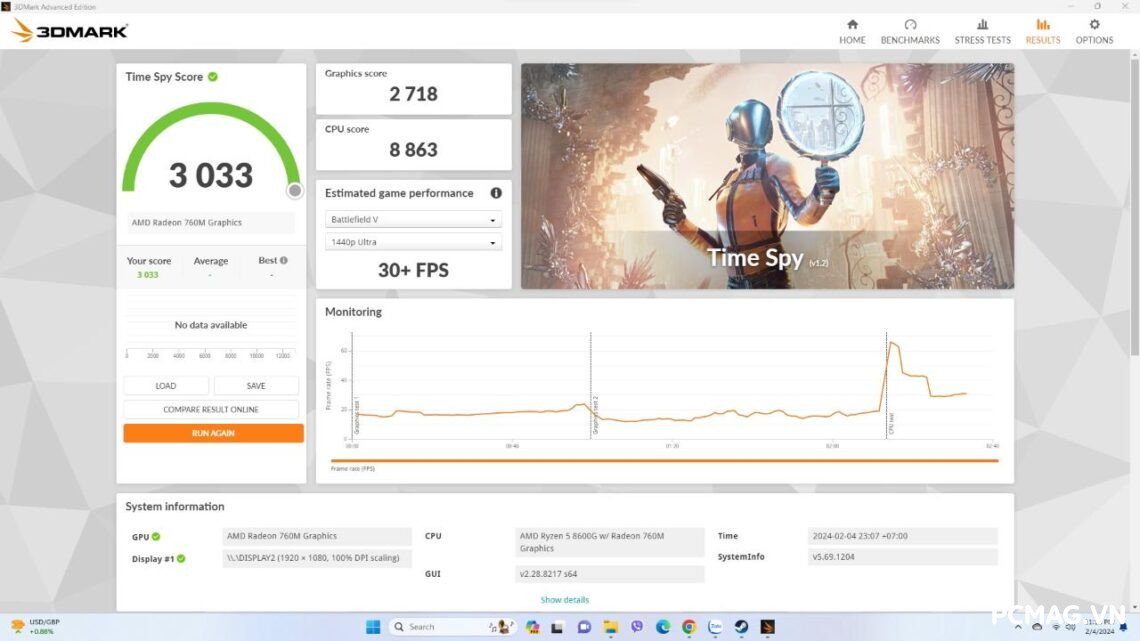This screenshot has height=641, width=1140.
Task: Click the green checkmark beside Display #1
Action: pyautogui.click(x=182, y=558)
